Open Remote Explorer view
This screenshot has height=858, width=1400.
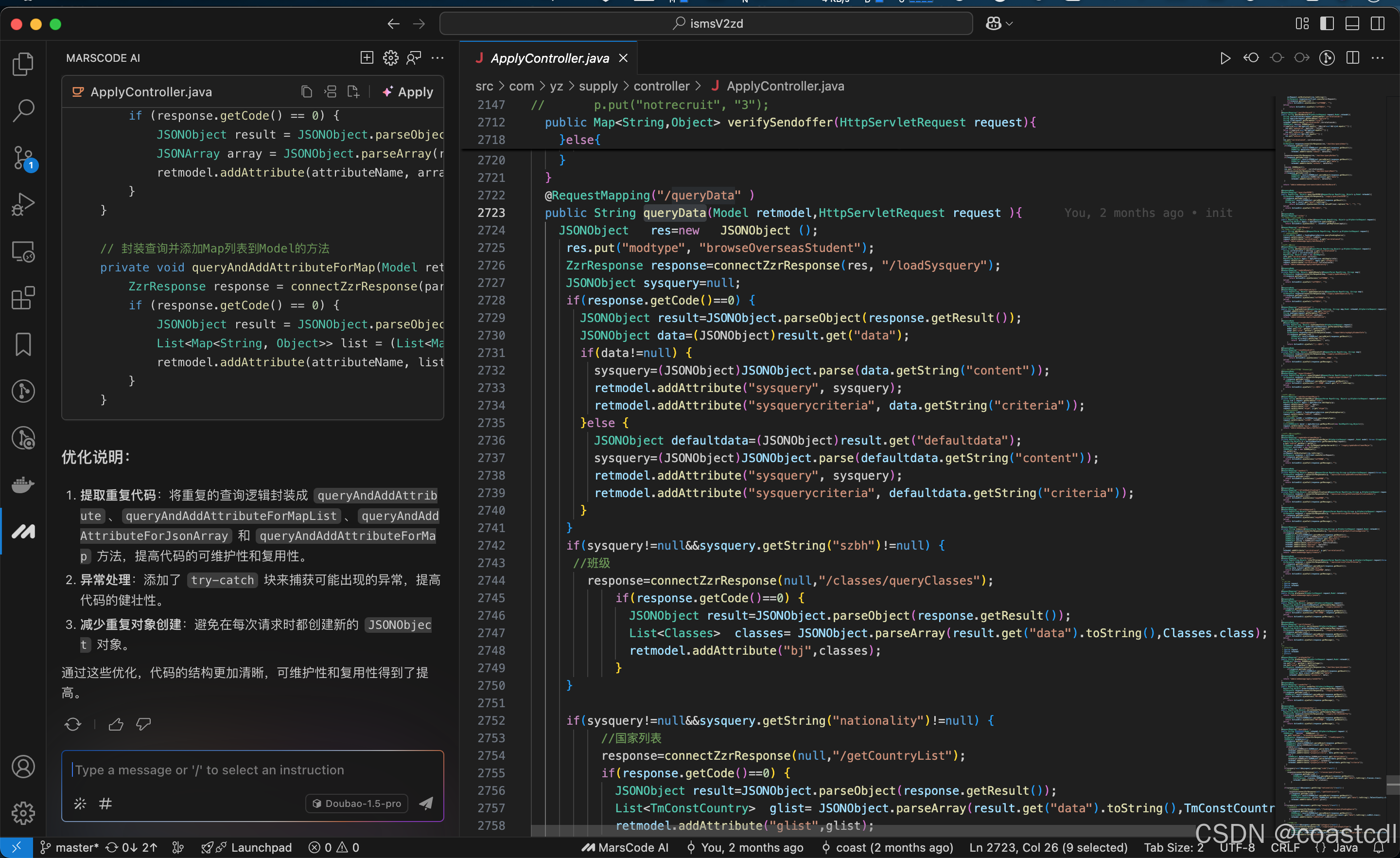click(x=23, y=251)
